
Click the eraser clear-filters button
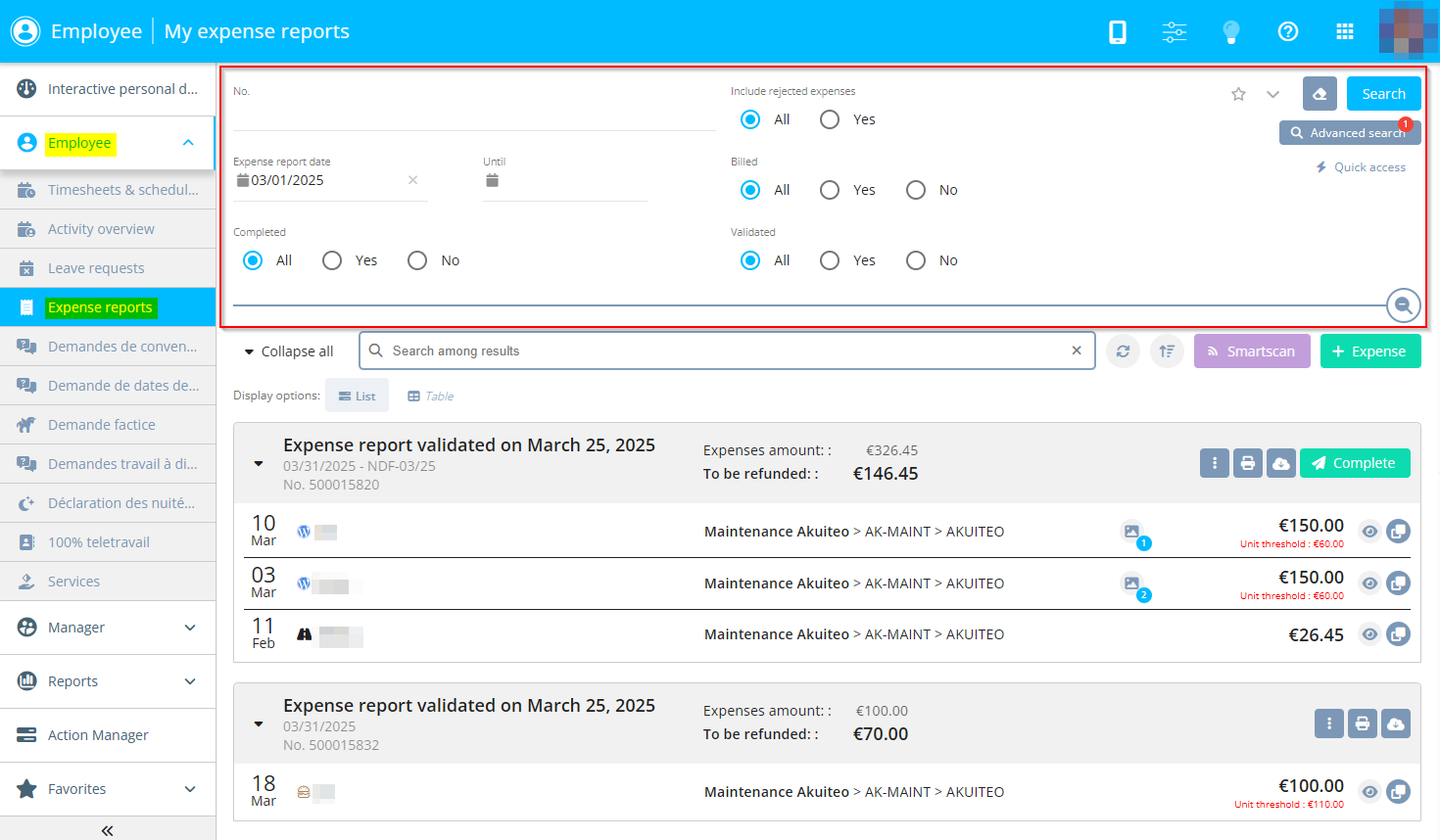tap(1320, 94)
